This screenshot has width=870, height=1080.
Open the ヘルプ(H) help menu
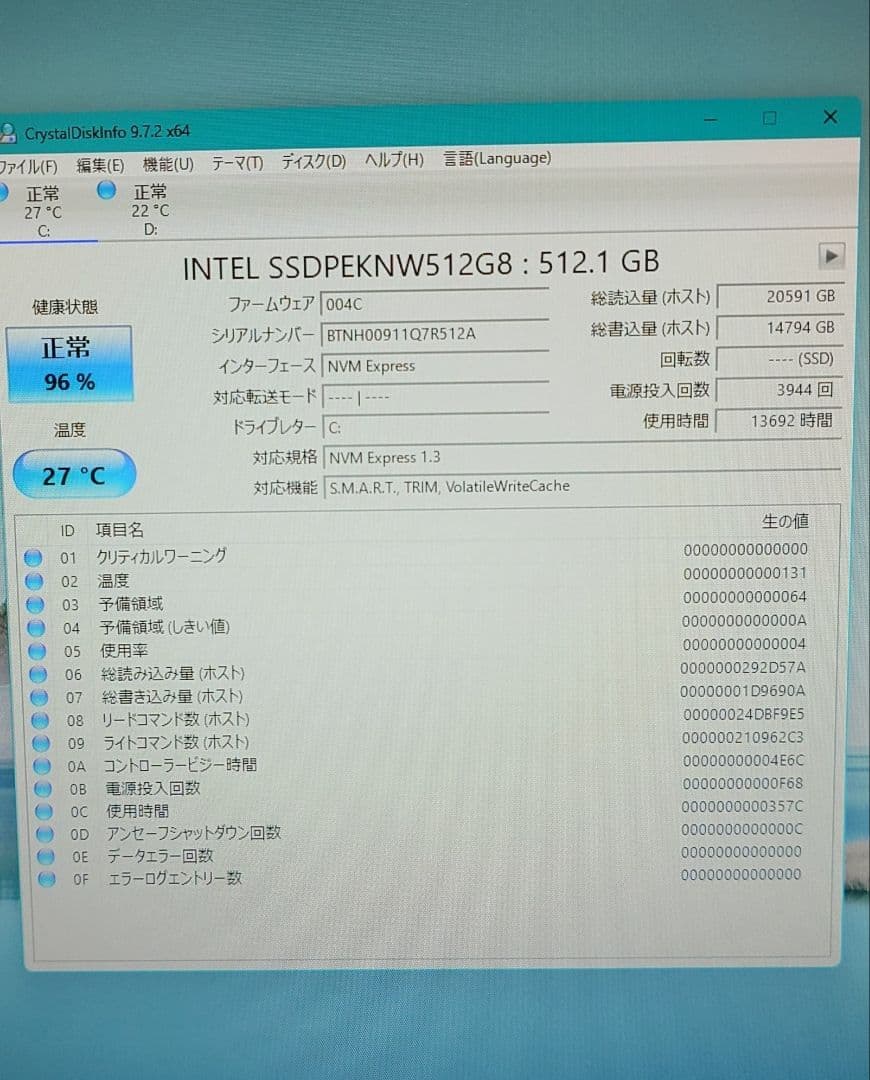pyautogui.click(x=392, y=159)
